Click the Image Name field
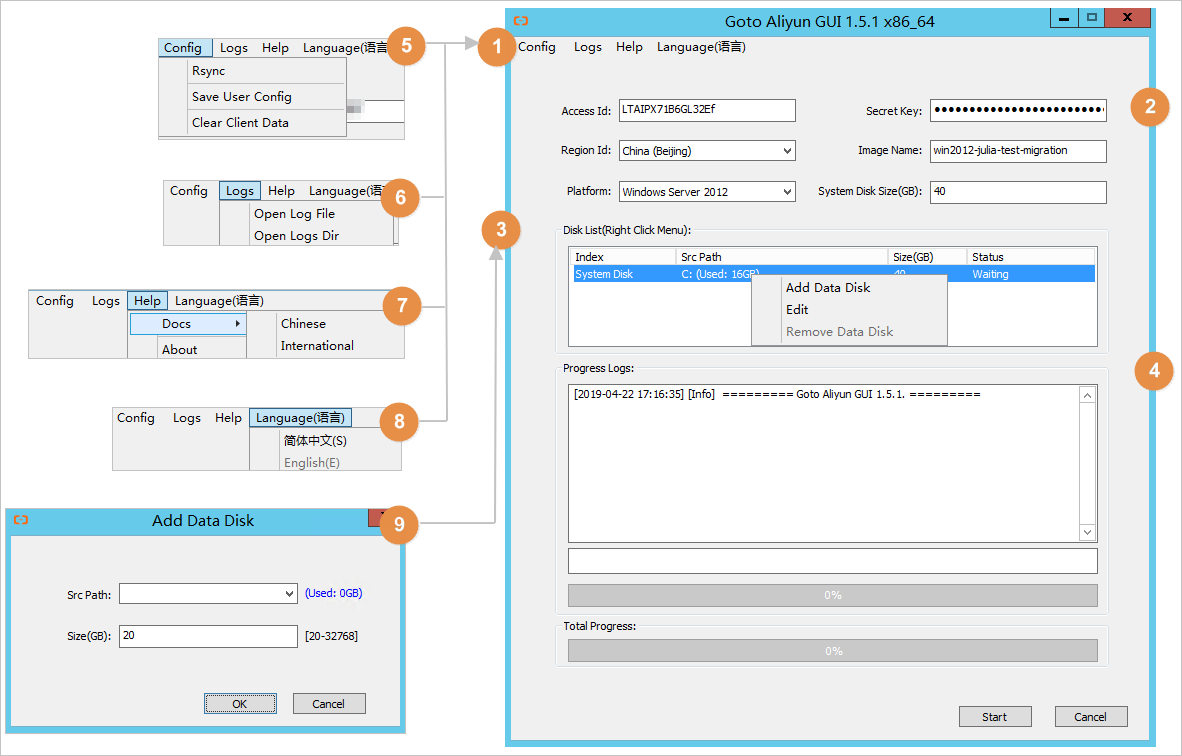The height and width of the screenshot is (756, 1182). (x=1018, y=151)
